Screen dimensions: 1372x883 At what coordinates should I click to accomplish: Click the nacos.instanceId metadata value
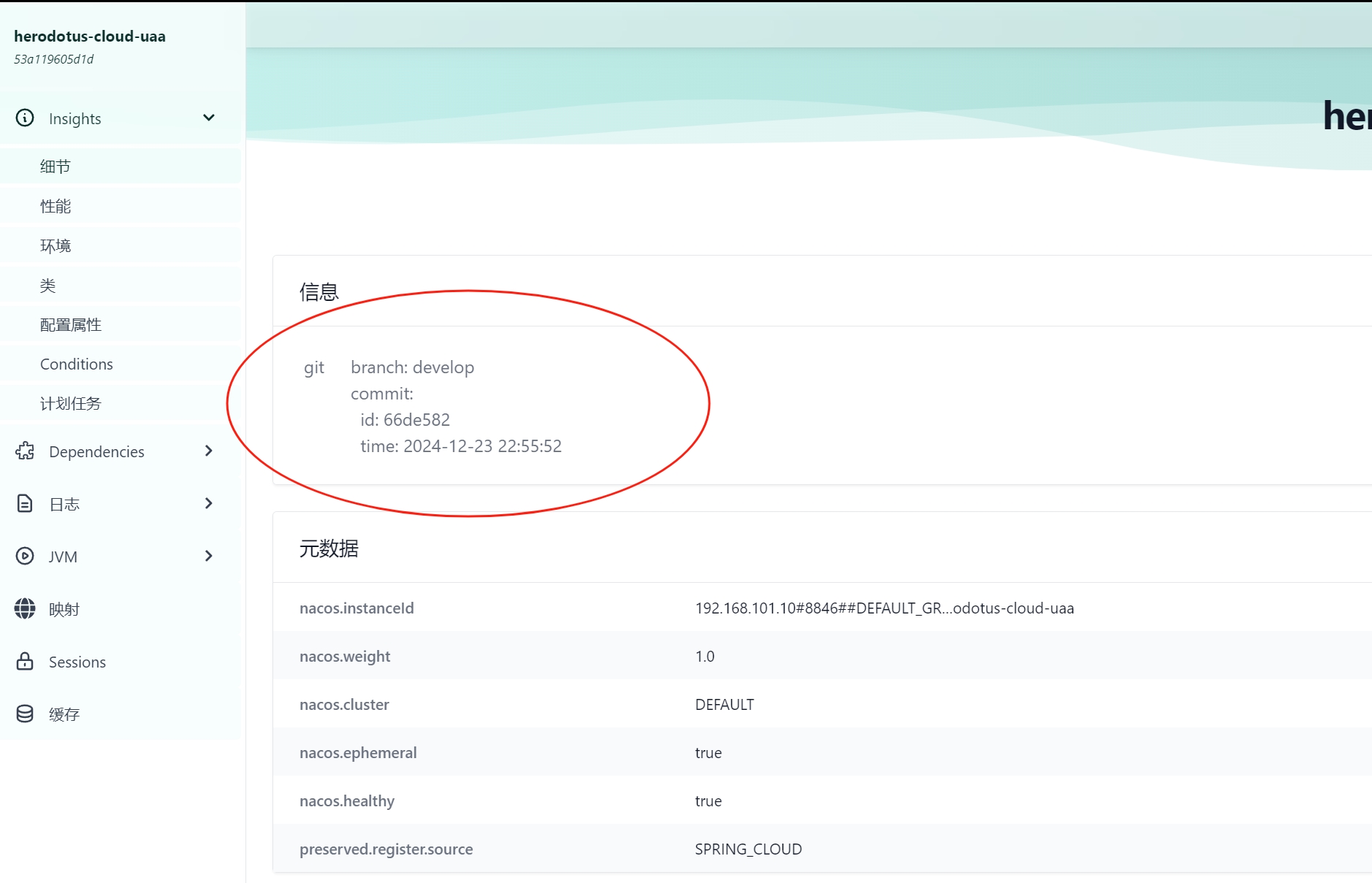click(x=884, y=607)
